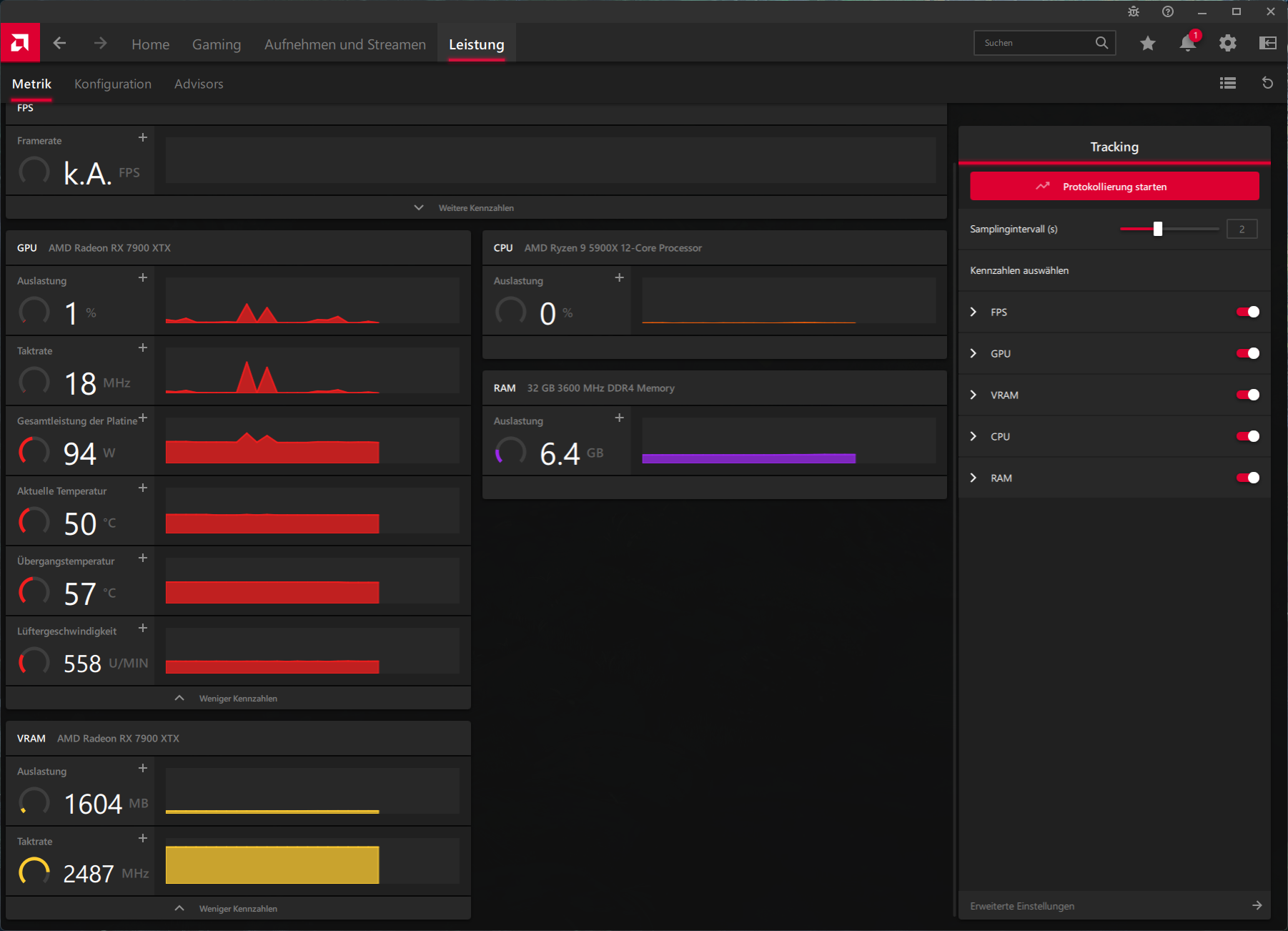Click the GPU Auslastung graph
The width and height of the screenshot is (1288, 931).
tap(312, 300)
